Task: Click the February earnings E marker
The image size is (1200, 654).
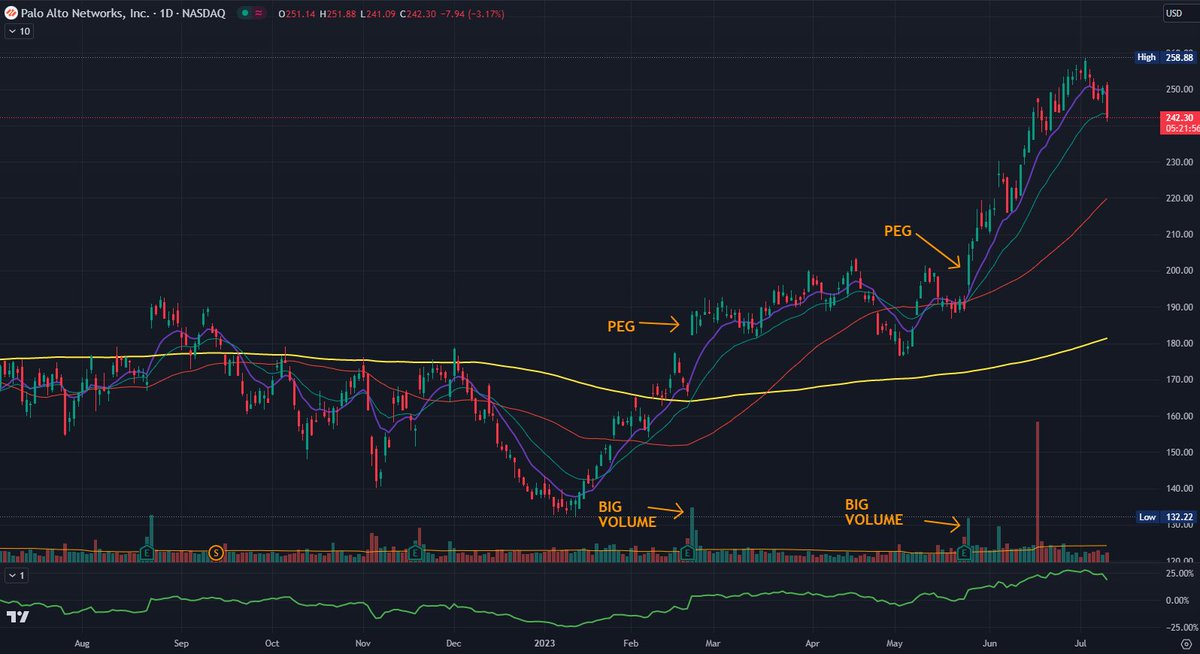Action: [686, 552]
